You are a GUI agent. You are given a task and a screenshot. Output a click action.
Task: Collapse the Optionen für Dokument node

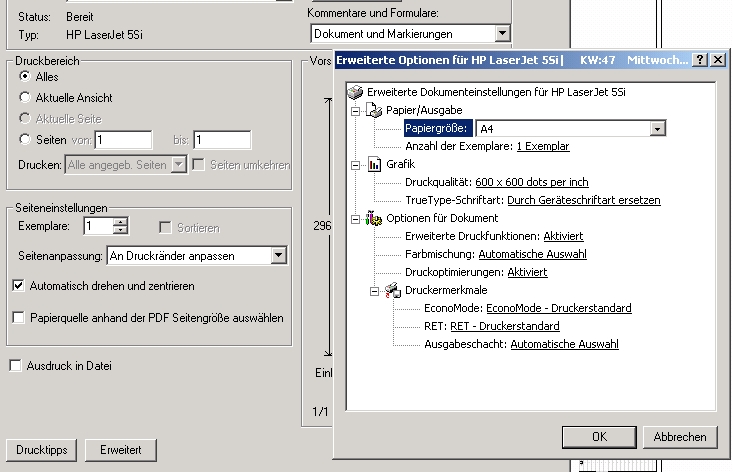pos(356,219)
